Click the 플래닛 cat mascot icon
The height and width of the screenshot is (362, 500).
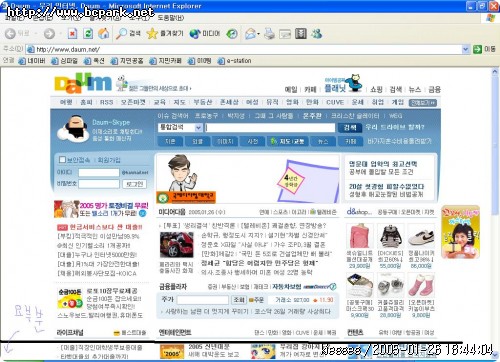pos(353,82)
